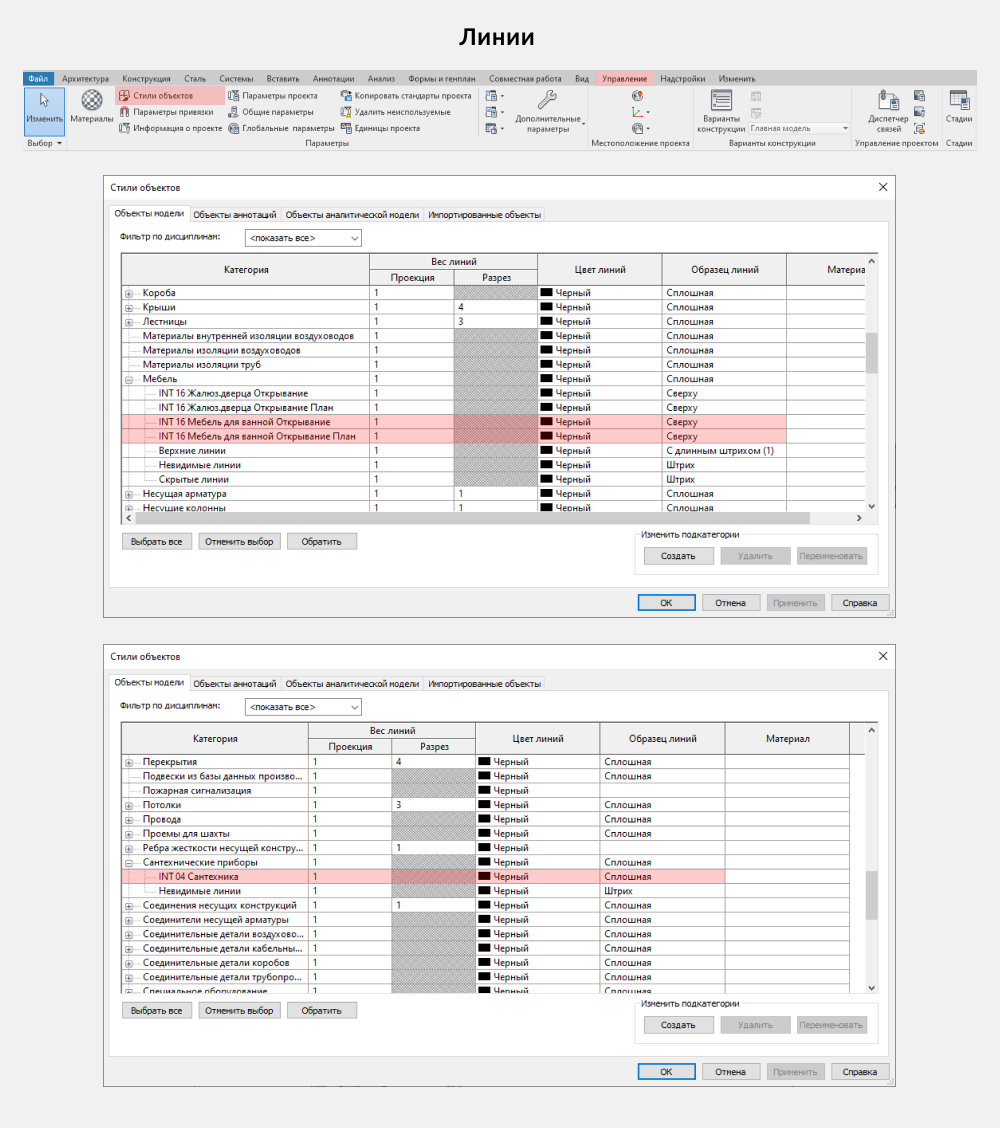Expand the Лестницы category

pyautogui.click(x=129, y=322)
